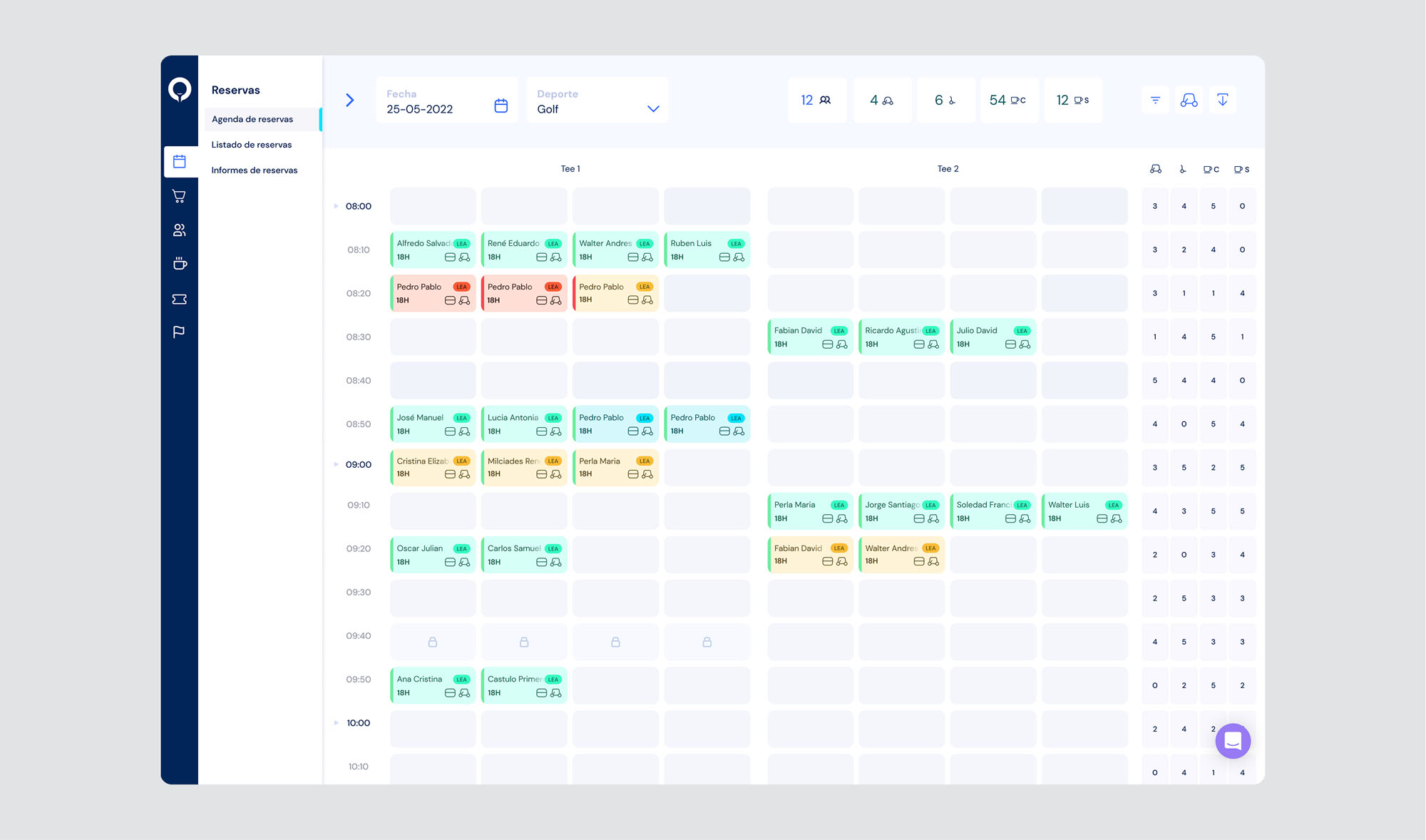Screen dimensions: 1426x840
Task: Open the ticket sidebar icon
Action: point(179,299)
